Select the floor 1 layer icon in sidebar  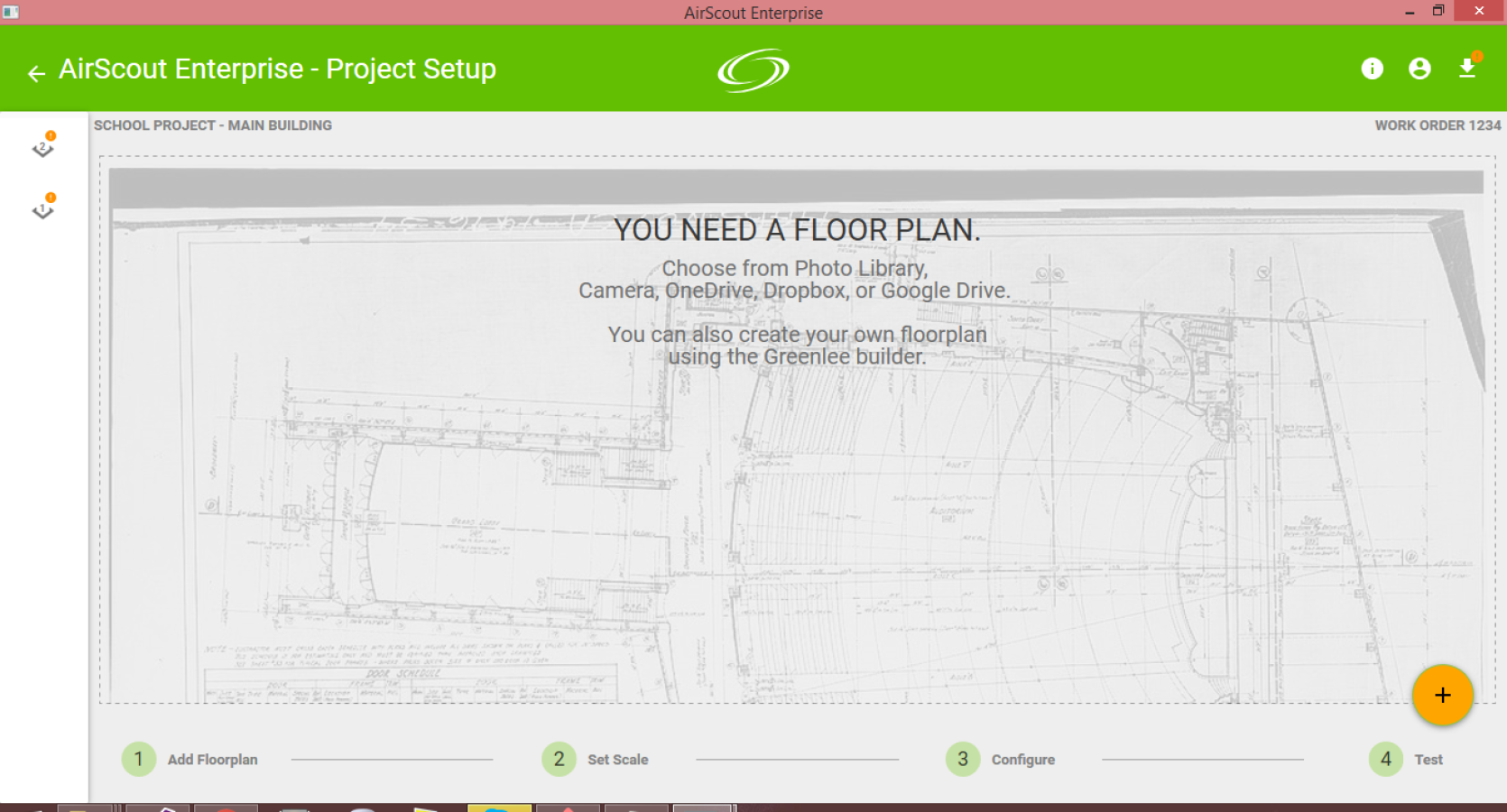(42, 207)
